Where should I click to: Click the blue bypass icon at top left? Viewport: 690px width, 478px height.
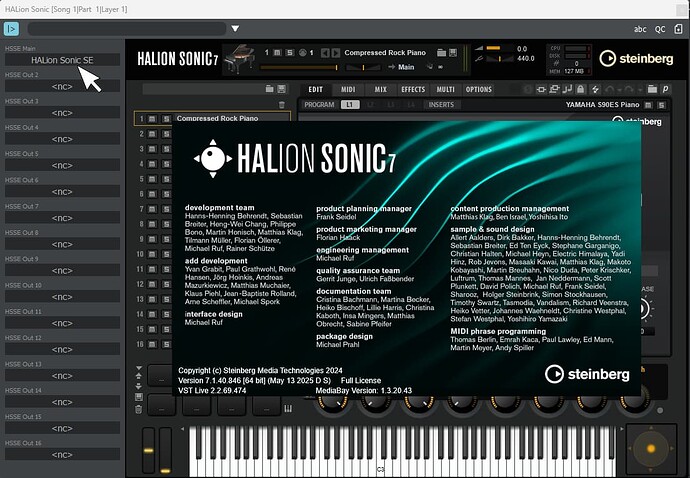pyautogui.click(x=11, y=29)
